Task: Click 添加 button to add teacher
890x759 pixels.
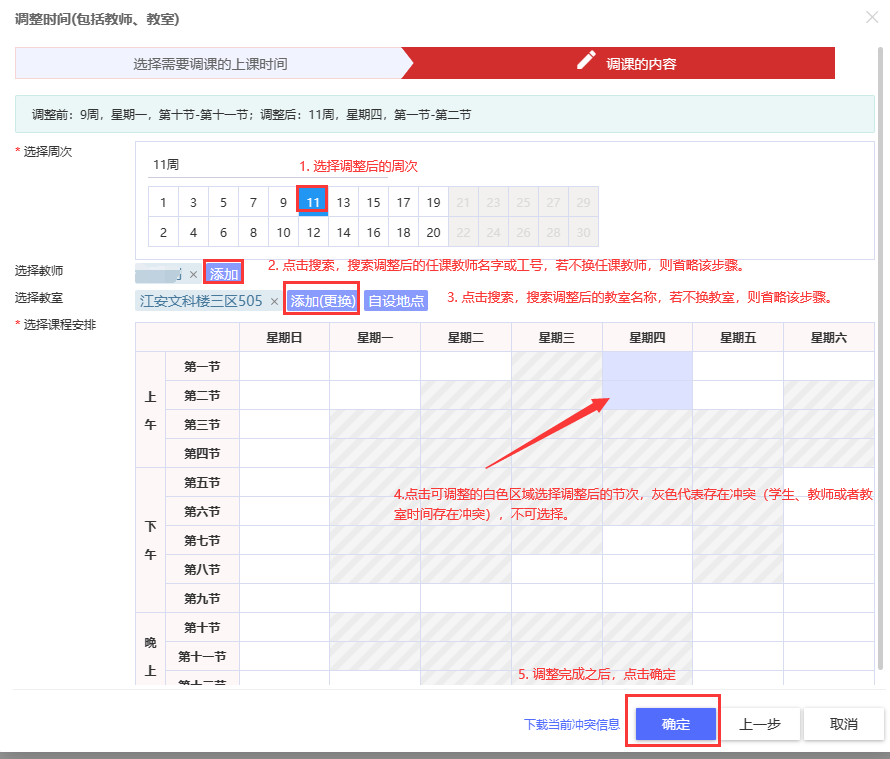Action: 224,273
